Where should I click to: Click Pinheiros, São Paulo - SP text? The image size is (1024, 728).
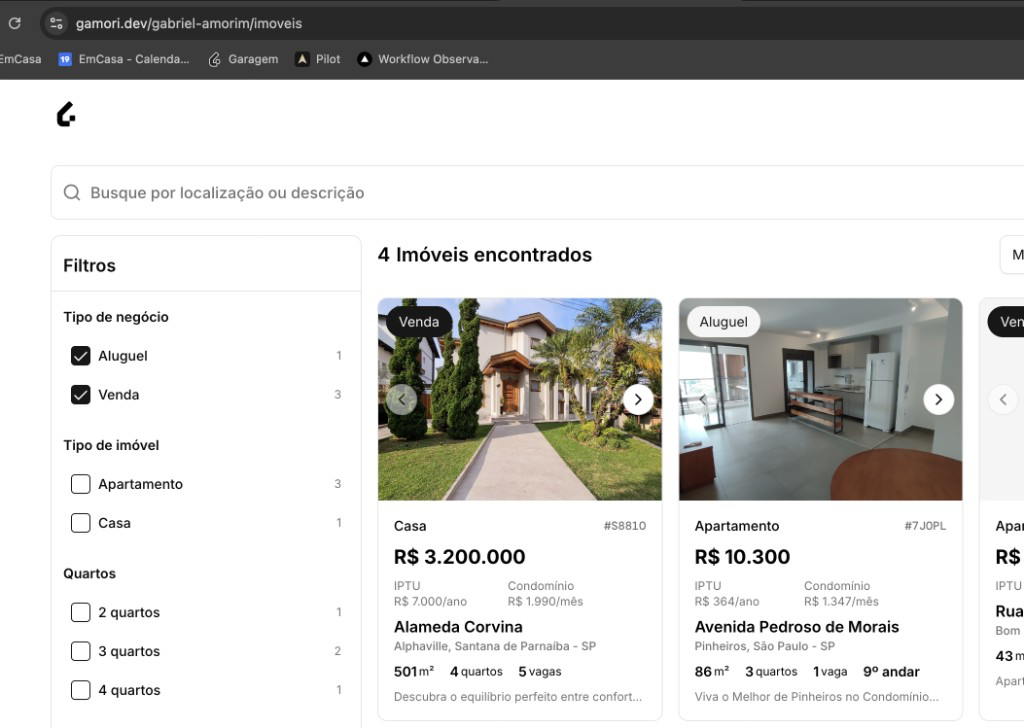[765, 646]
